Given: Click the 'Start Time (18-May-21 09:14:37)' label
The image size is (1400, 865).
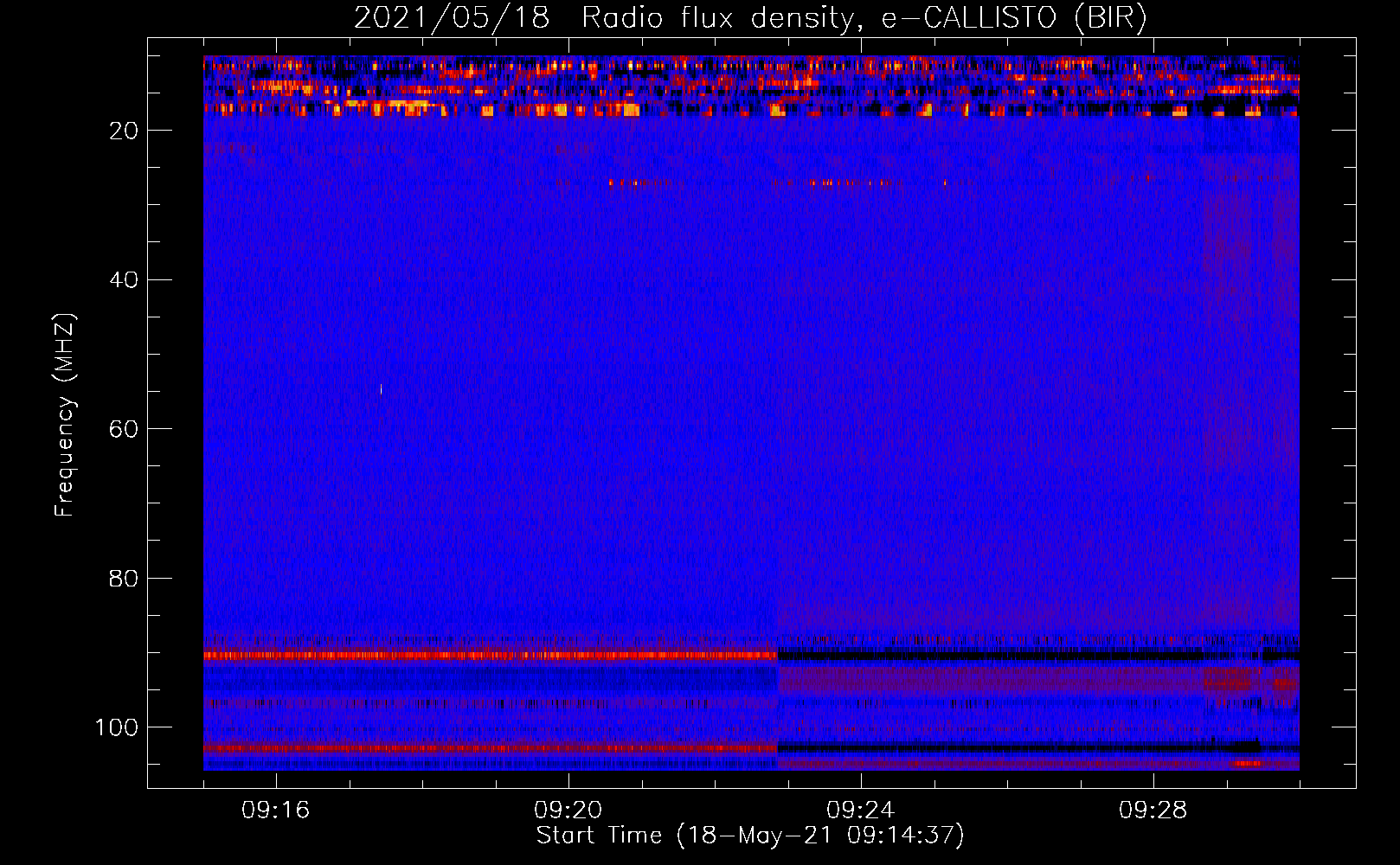Looking at the screenshot, I should 750,836.
